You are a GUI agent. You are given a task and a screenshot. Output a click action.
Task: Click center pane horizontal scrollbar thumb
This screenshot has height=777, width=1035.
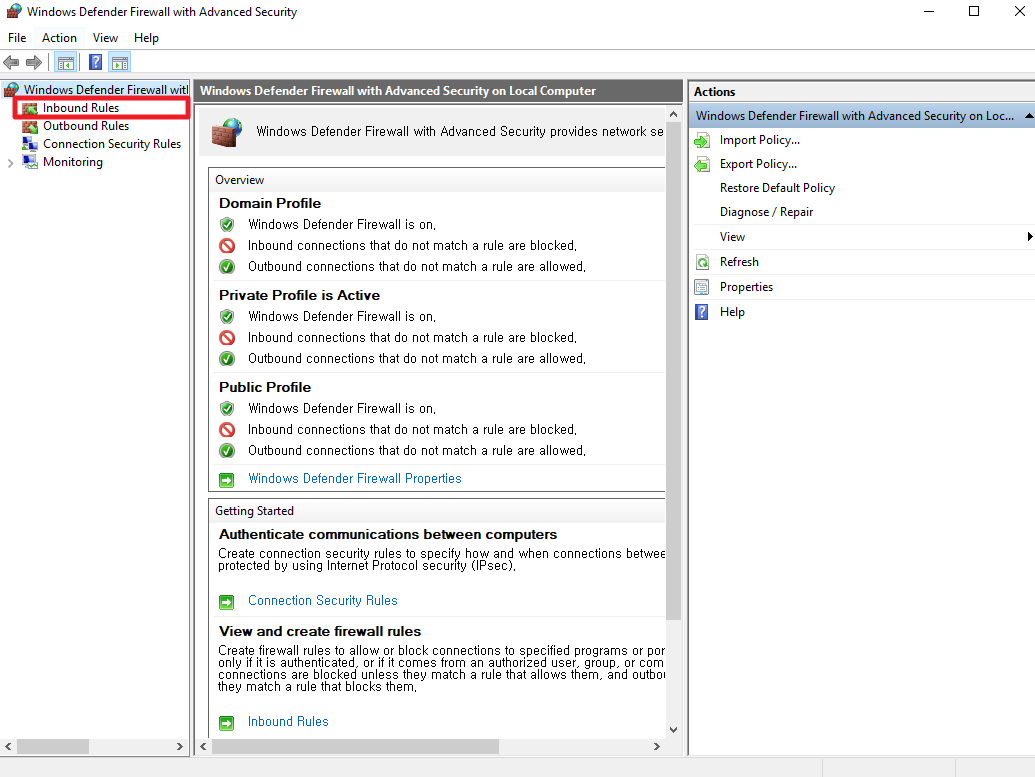(355, 747)
